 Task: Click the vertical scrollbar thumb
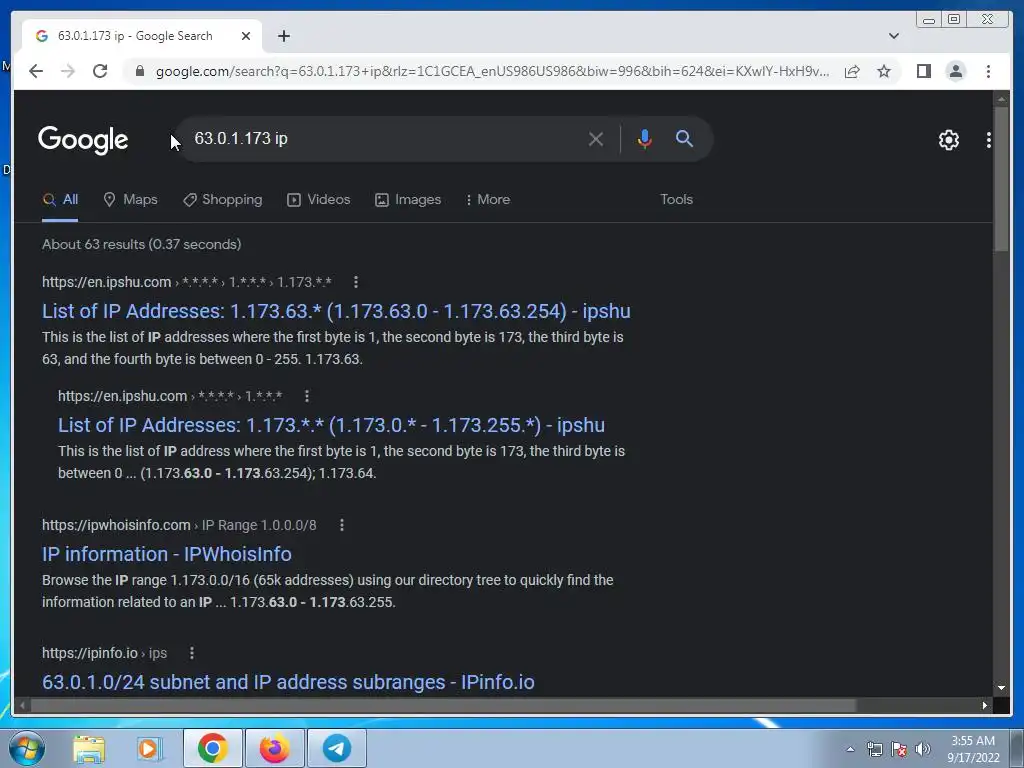pos(1001,178)
